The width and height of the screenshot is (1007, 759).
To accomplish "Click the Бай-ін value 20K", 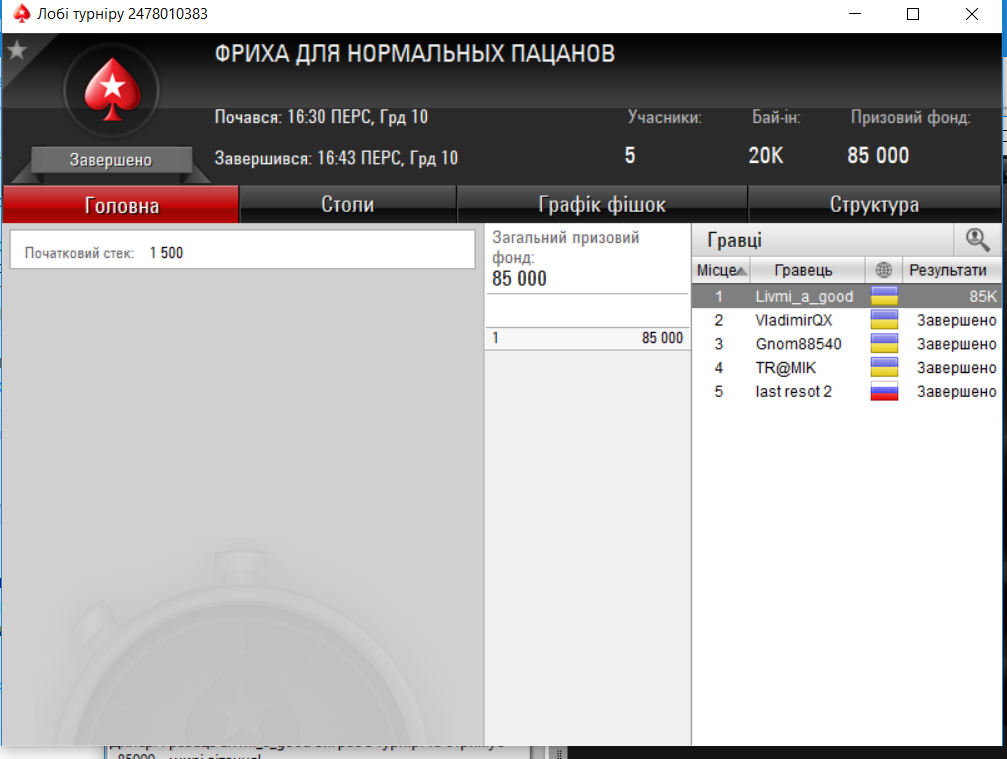I will pos(766,155).
